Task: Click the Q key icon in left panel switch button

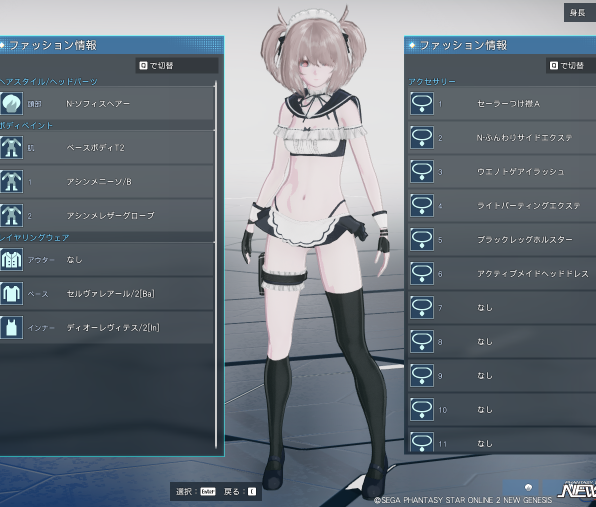Action: point(143,66)
